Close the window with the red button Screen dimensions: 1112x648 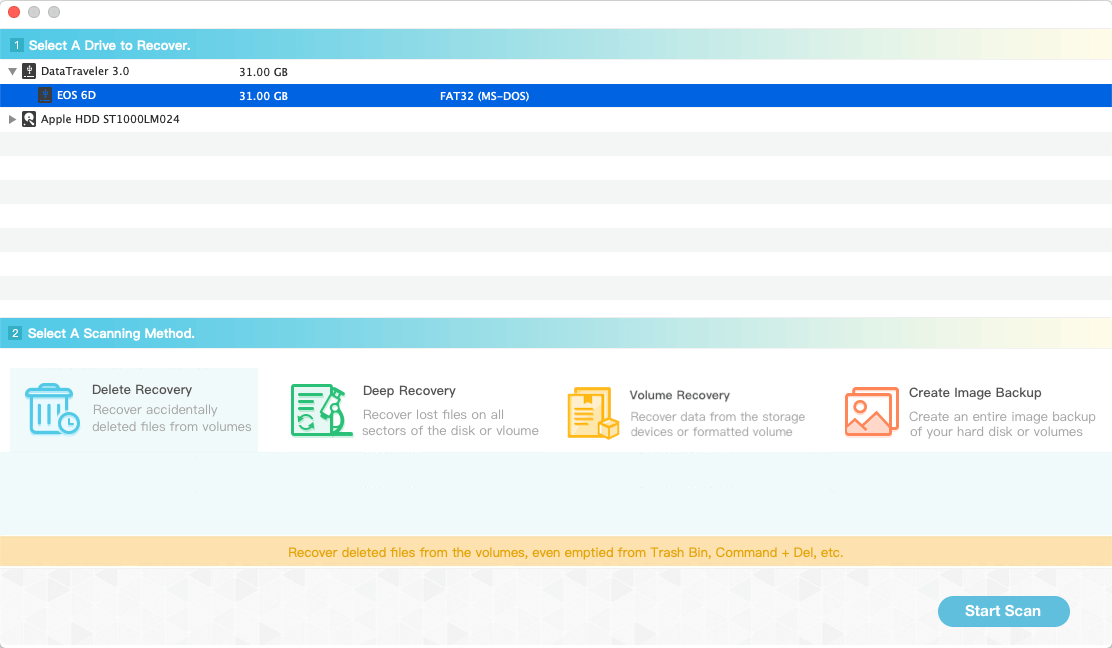coord(13,12)
